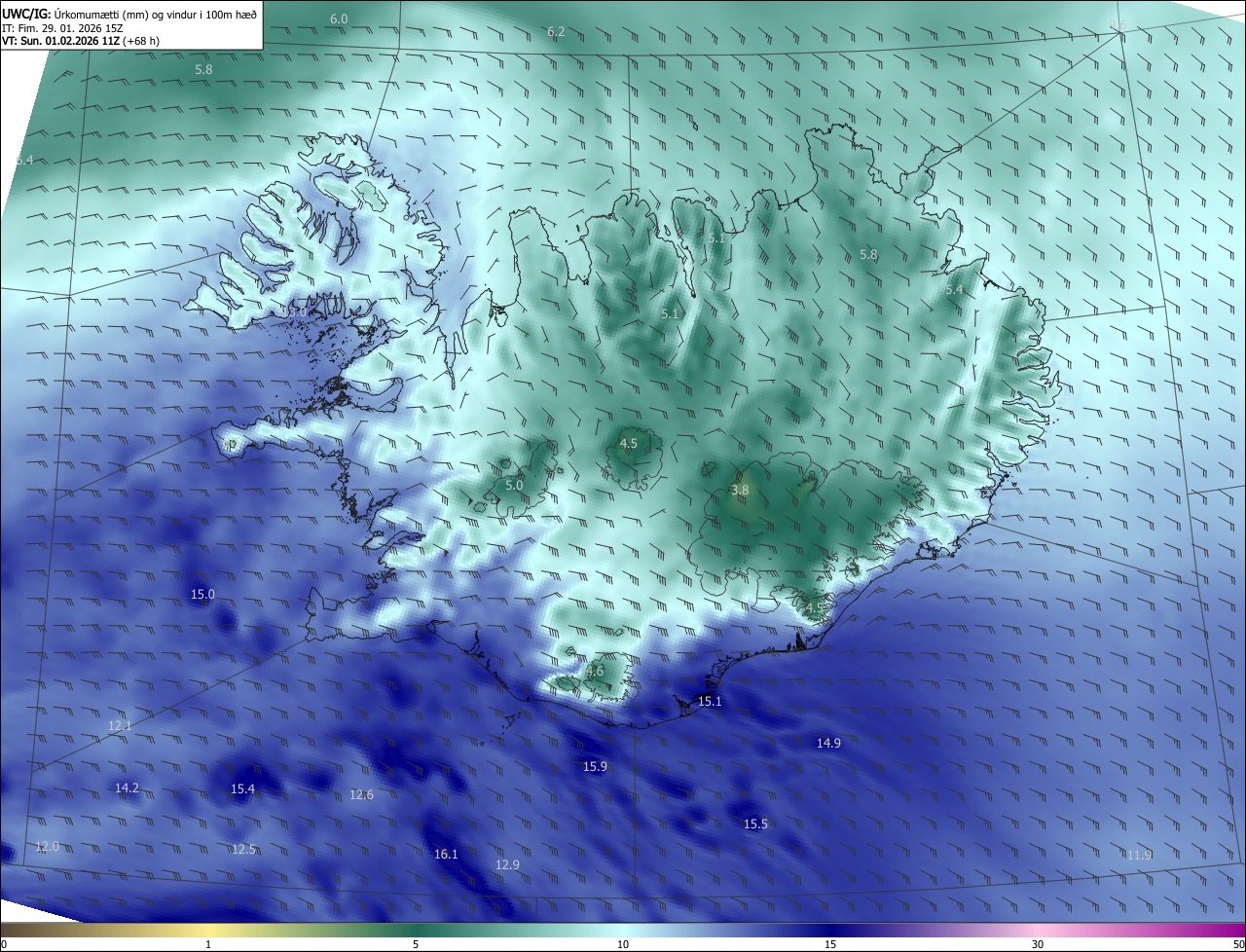Click the 11.9 value label
1246x952 pixels.
[x=1139, y=856]
